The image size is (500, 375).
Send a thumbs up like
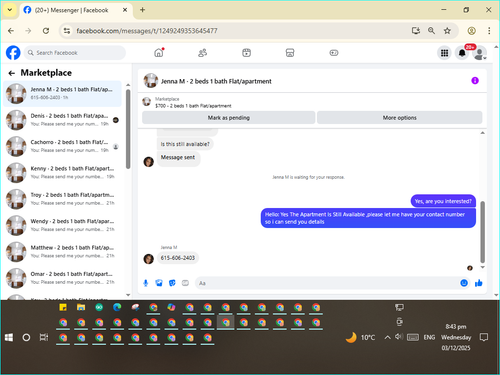pyautogui.click(x=479, y=283)
